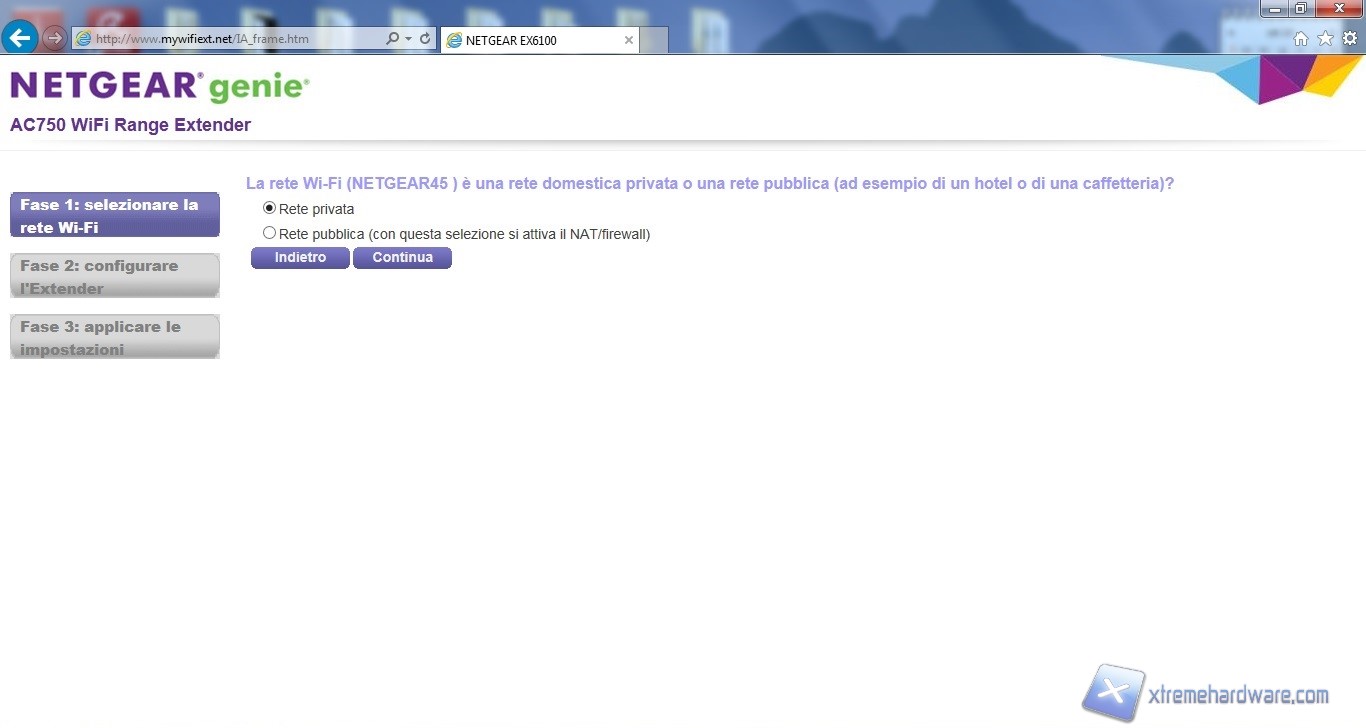Open 'Fase 3: applicare le impostazioni' step

[115, 337]
